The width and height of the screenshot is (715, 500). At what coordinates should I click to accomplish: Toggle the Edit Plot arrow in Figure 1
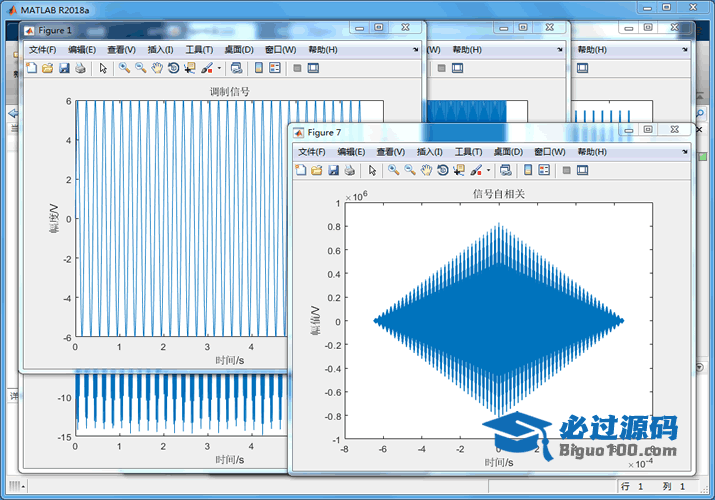pos(103,68)
